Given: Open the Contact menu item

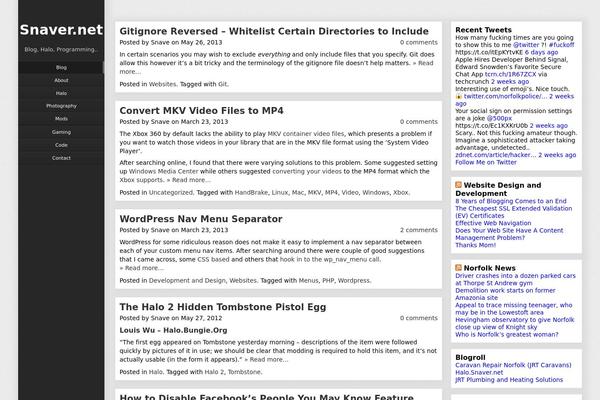Looking at the screenshot, I should (x=61, y=158).
